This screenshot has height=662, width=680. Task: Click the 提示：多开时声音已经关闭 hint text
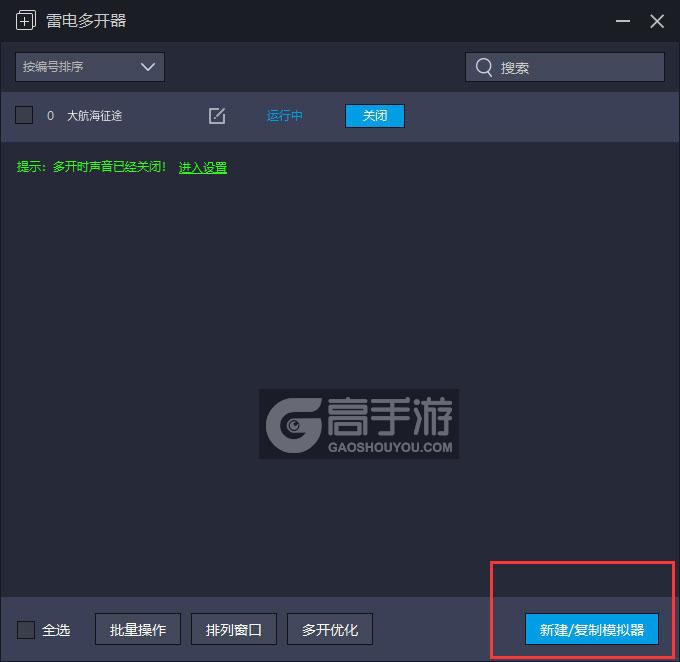[91, 167]
